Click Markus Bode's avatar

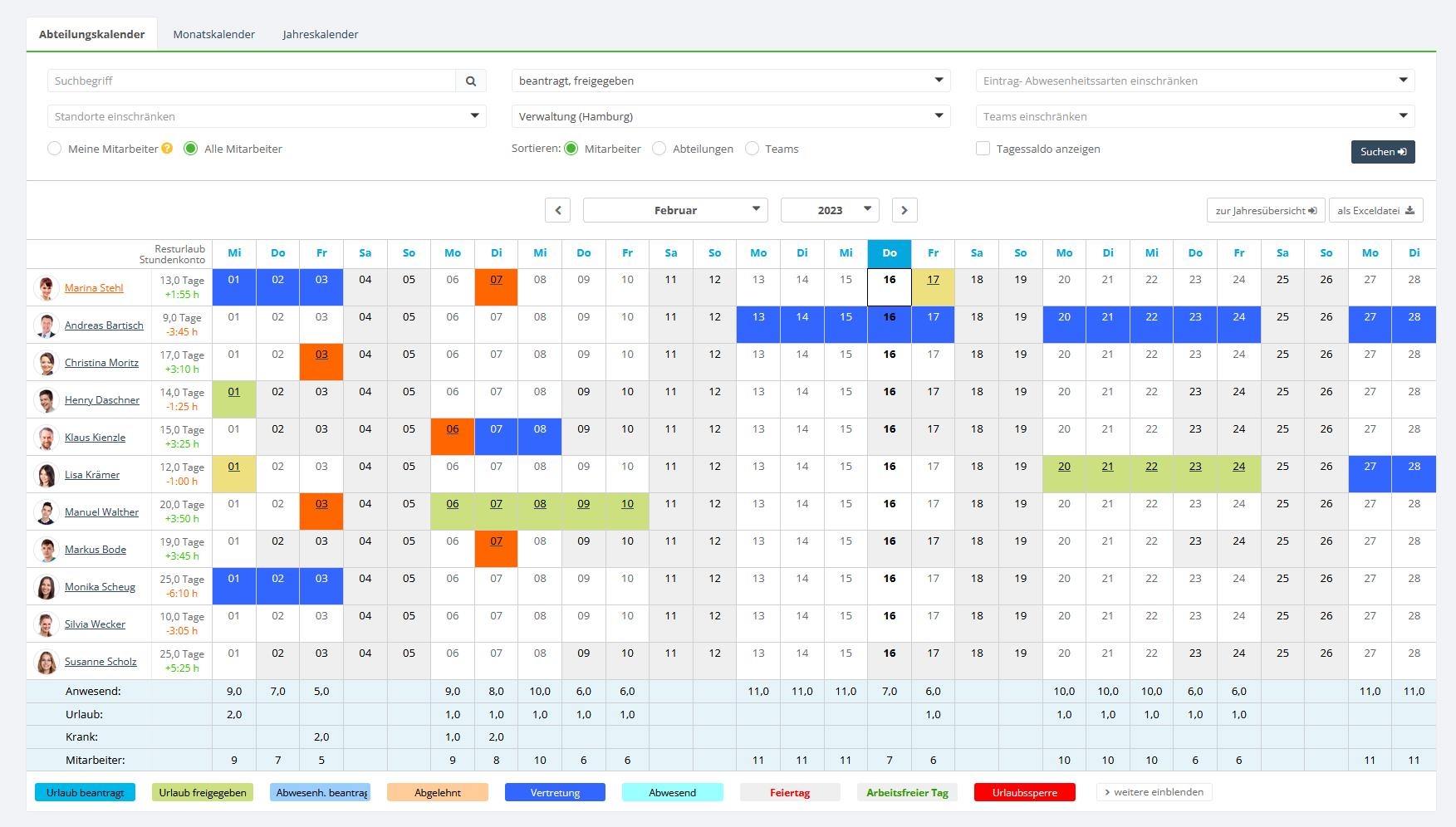[47, 550]
